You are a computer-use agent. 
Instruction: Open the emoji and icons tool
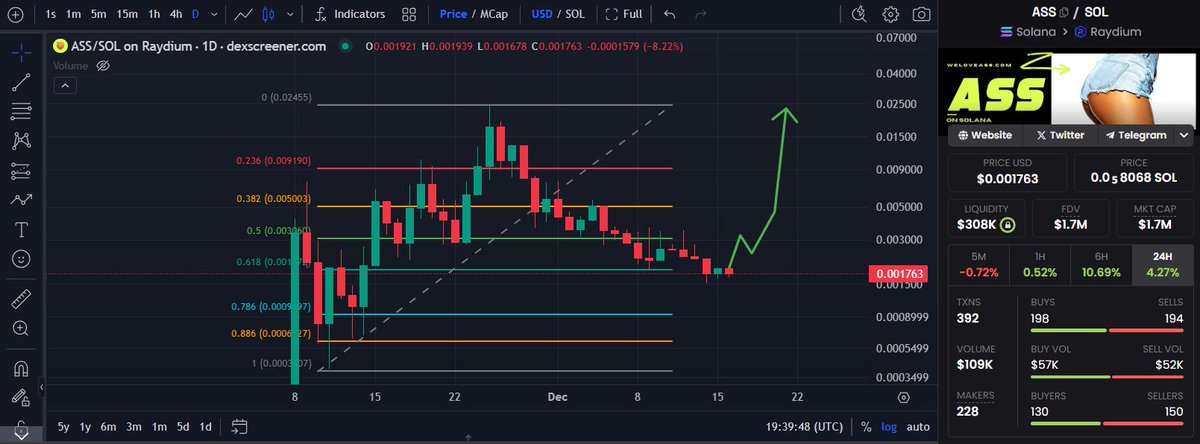pyautogui.click(x=21, y=260)
